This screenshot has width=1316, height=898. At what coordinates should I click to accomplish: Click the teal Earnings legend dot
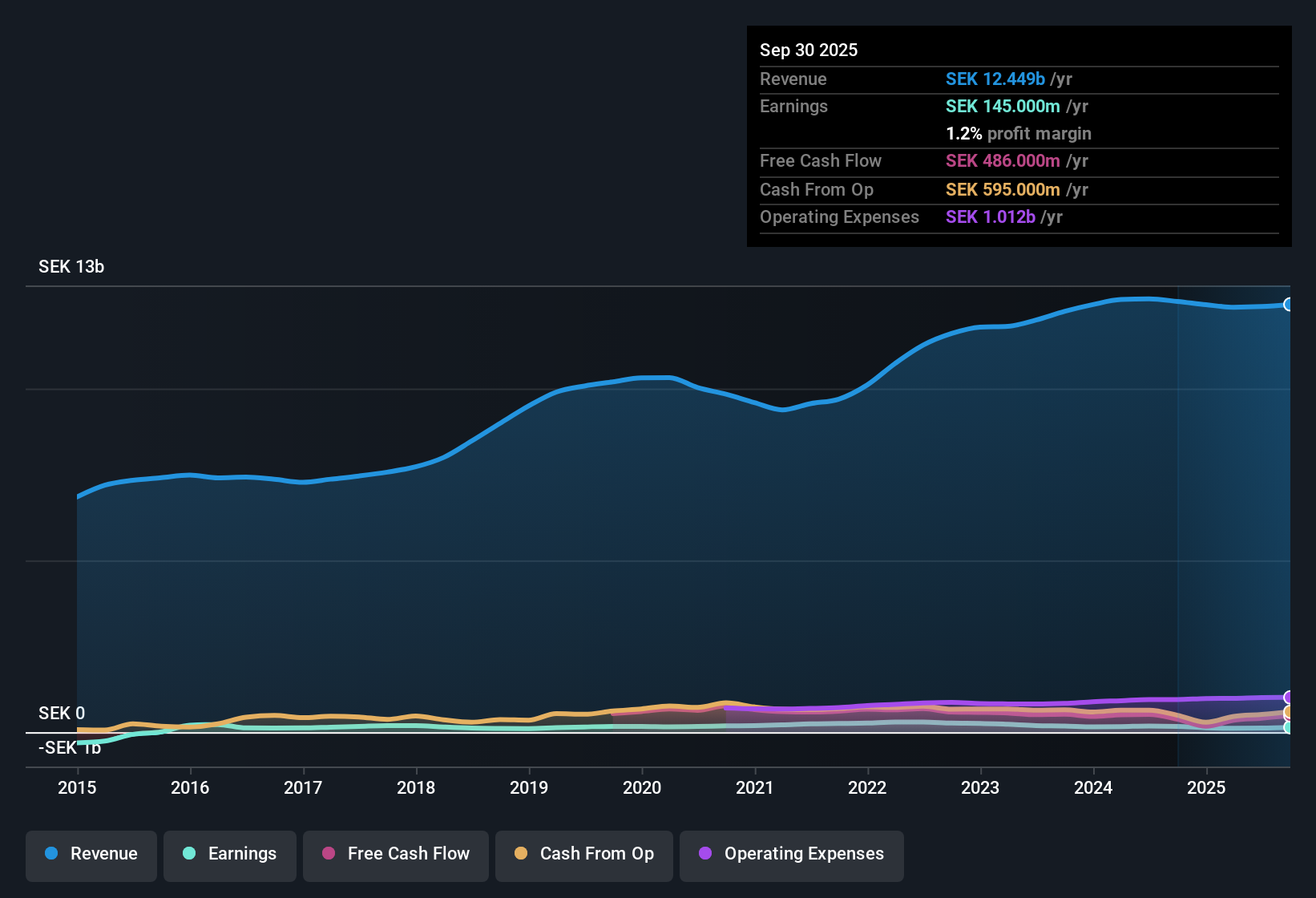189,854
